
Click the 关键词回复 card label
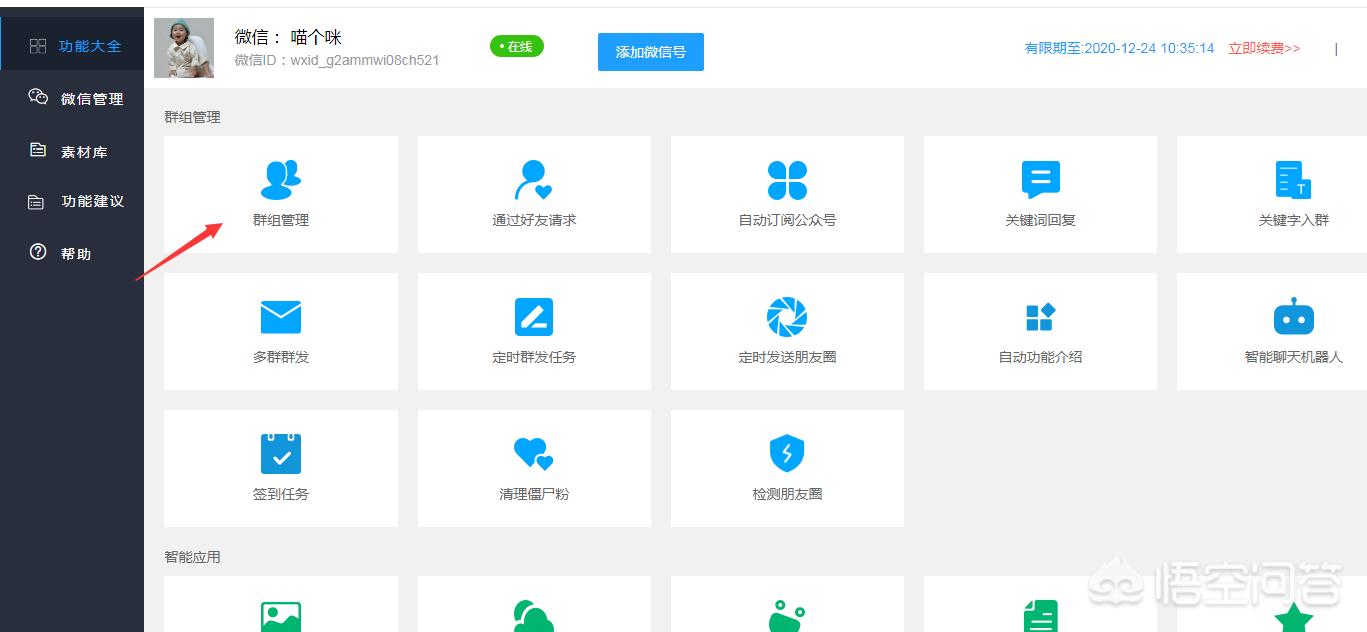1040,220
